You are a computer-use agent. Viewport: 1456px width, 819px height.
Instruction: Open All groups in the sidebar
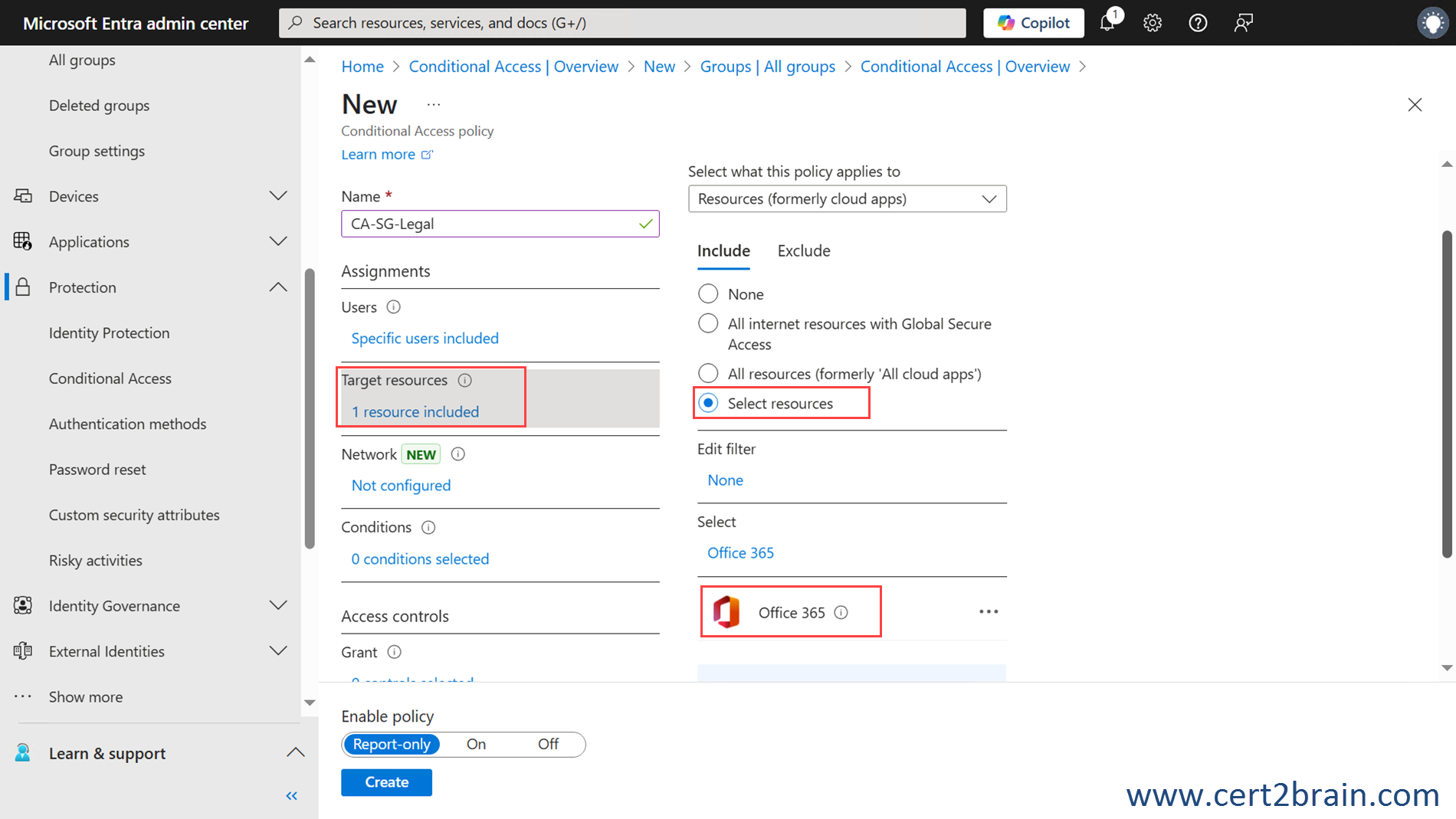click(x=82, y=60)
